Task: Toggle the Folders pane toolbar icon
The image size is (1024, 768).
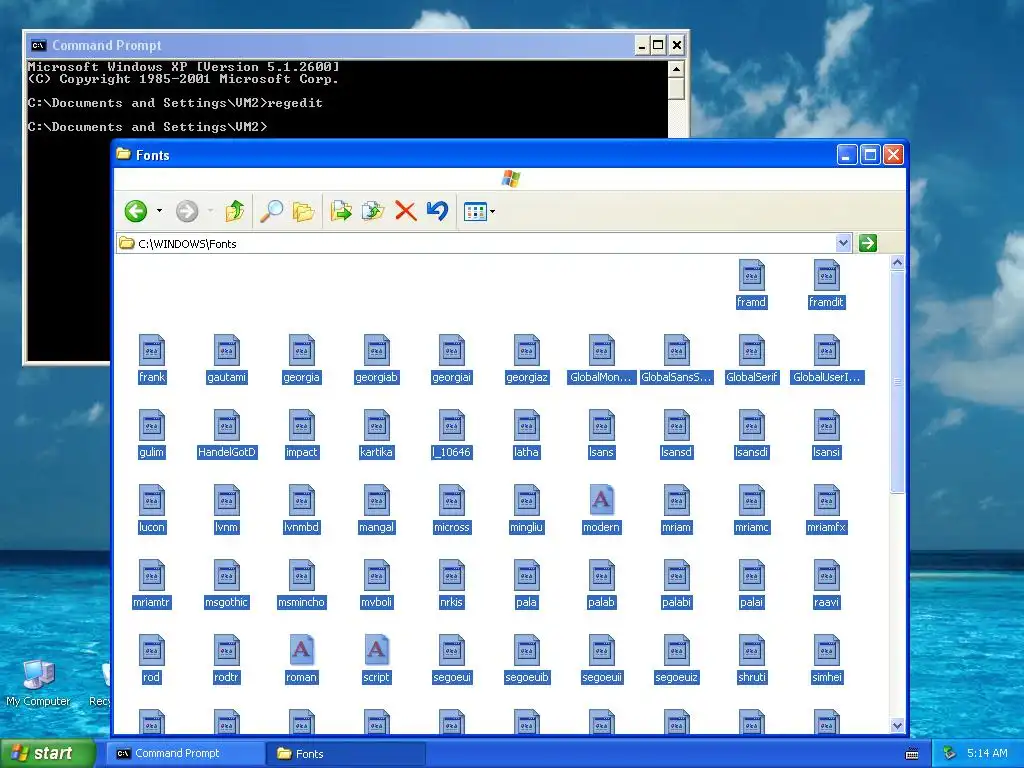Action: coord(303,211)
